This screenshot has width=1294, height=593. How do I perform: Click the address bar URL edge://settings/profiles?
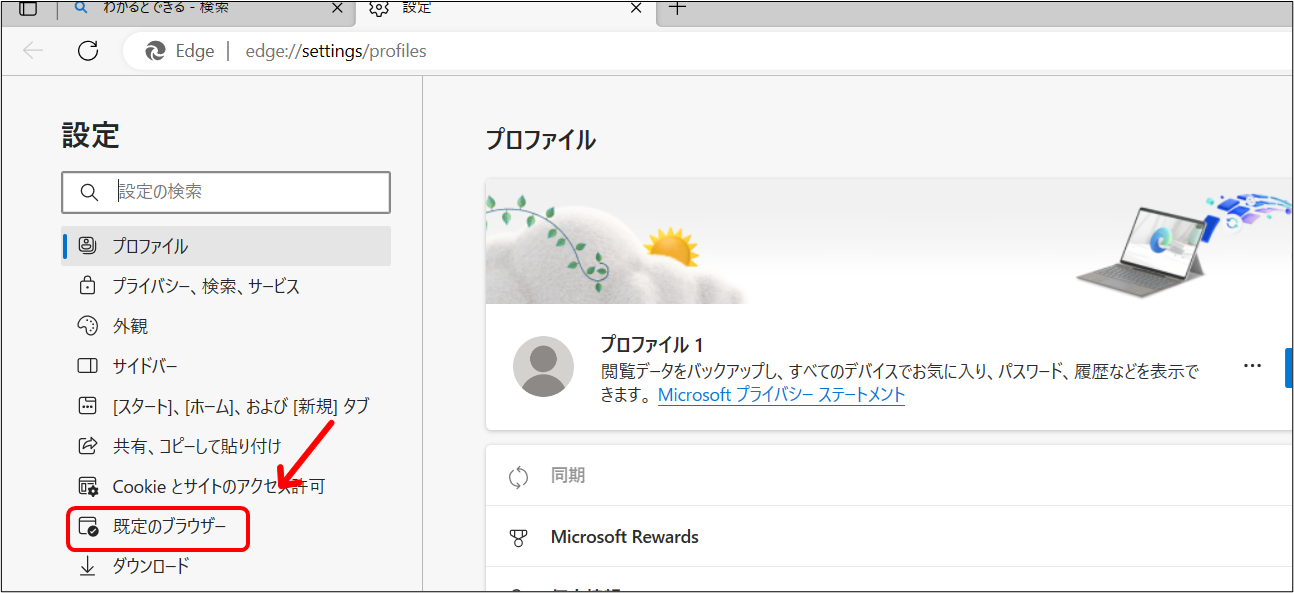[x=336, y=51]
